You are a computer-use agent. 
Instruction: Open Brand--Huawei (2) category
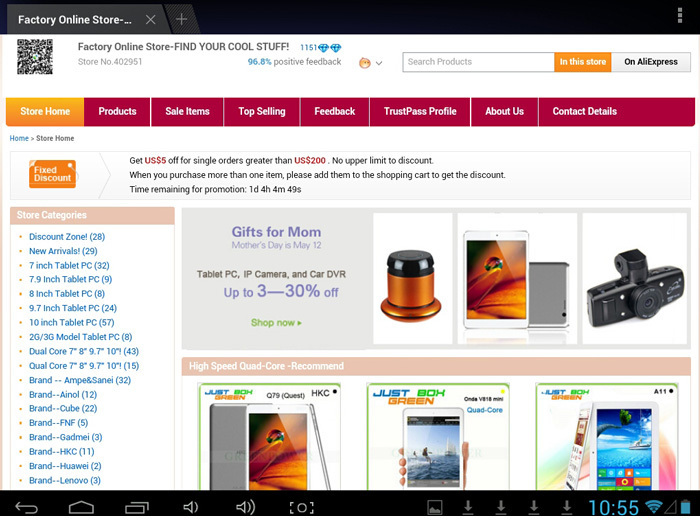coord(65,466)
